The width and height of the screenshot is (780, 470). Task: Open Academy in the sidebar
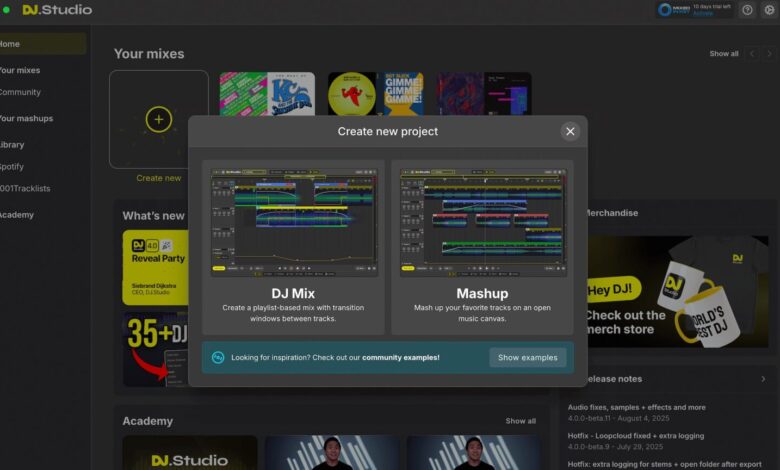tap(17, 215)
